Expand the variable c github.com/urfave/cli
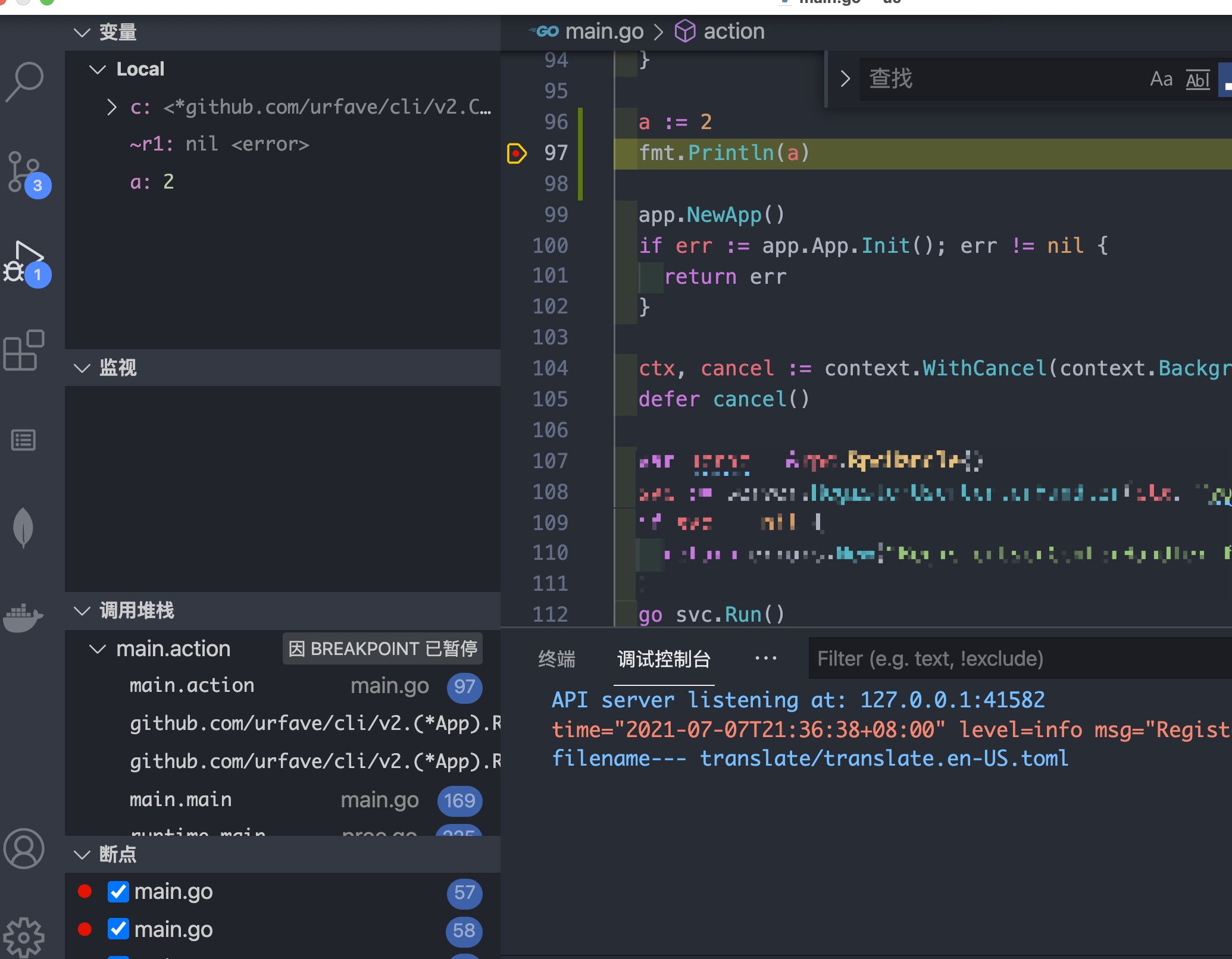The image size is (1232, 959). [x=111, y=107]
